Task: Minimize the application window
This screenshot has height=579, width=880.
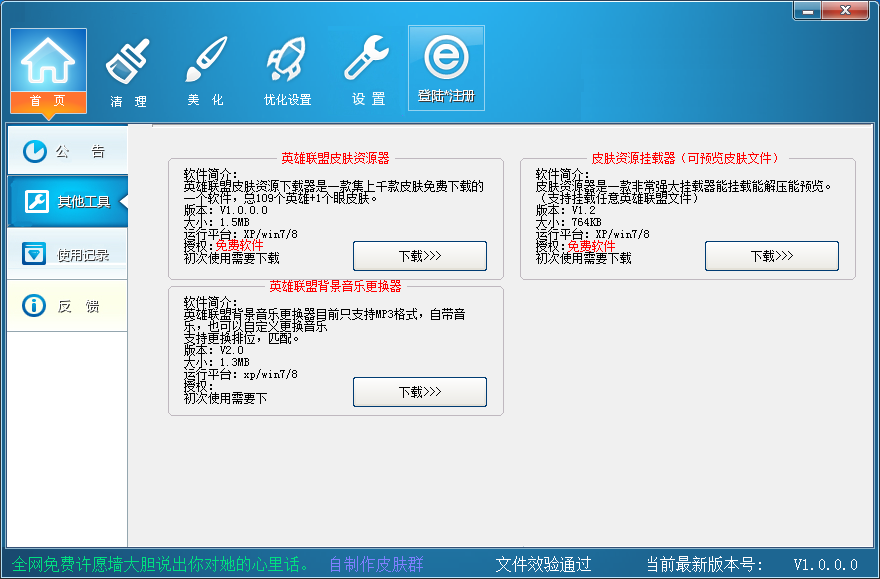Action: [808, 11]
